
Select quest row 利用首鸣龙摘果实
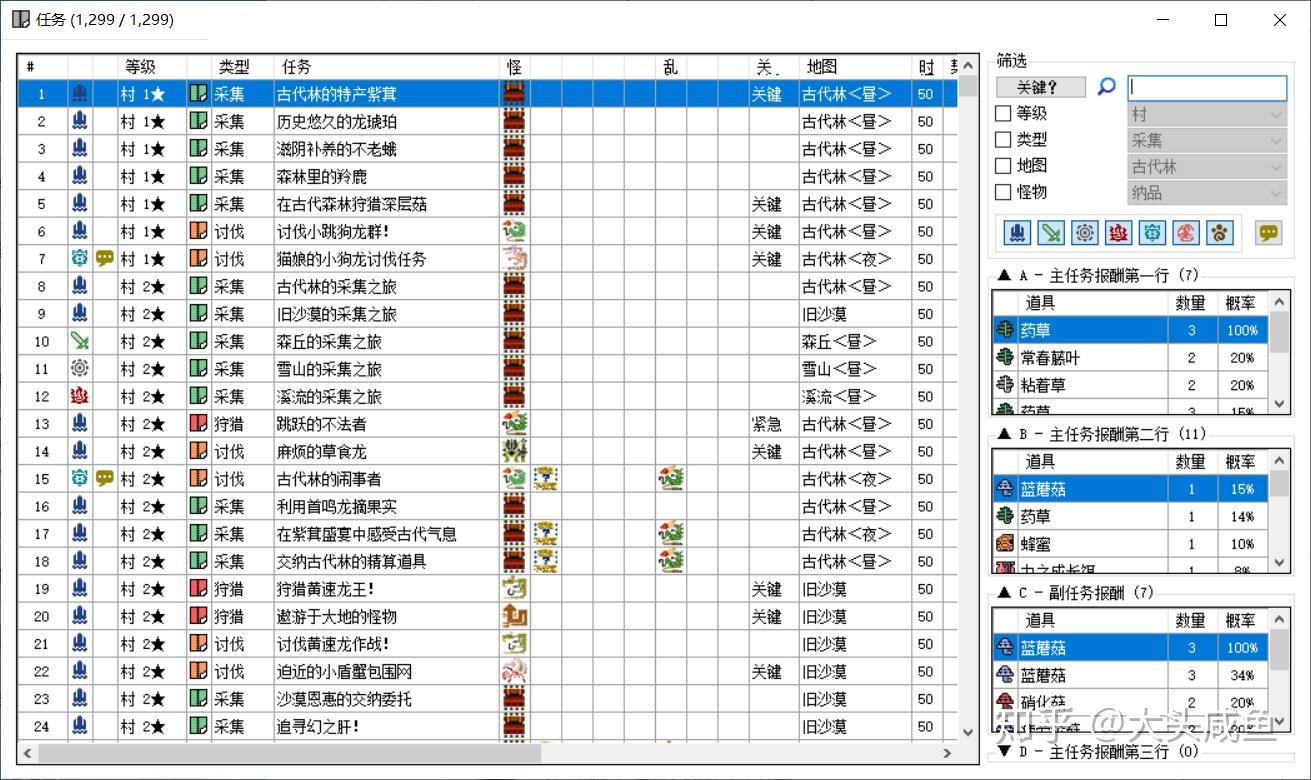[x=488, y=506]
